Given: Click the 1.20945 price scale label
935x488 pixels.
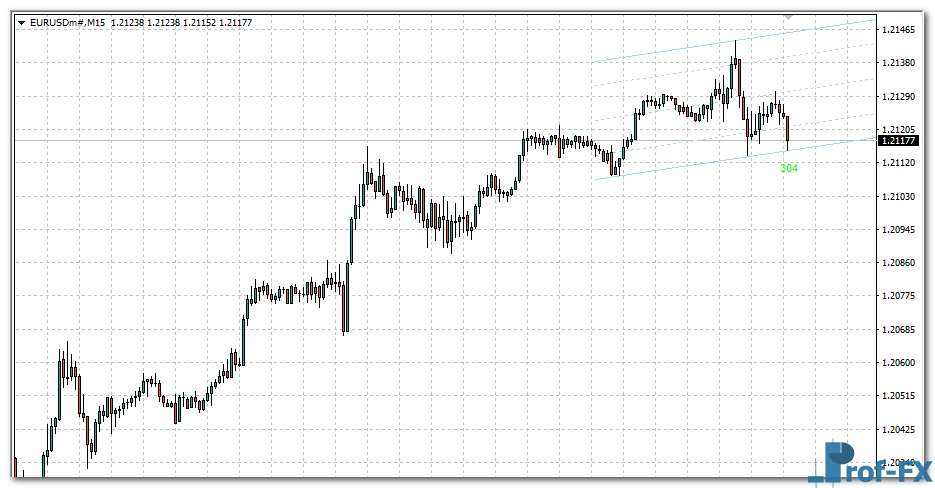Looking at the screenshot, I should click(x=901, y=230).
